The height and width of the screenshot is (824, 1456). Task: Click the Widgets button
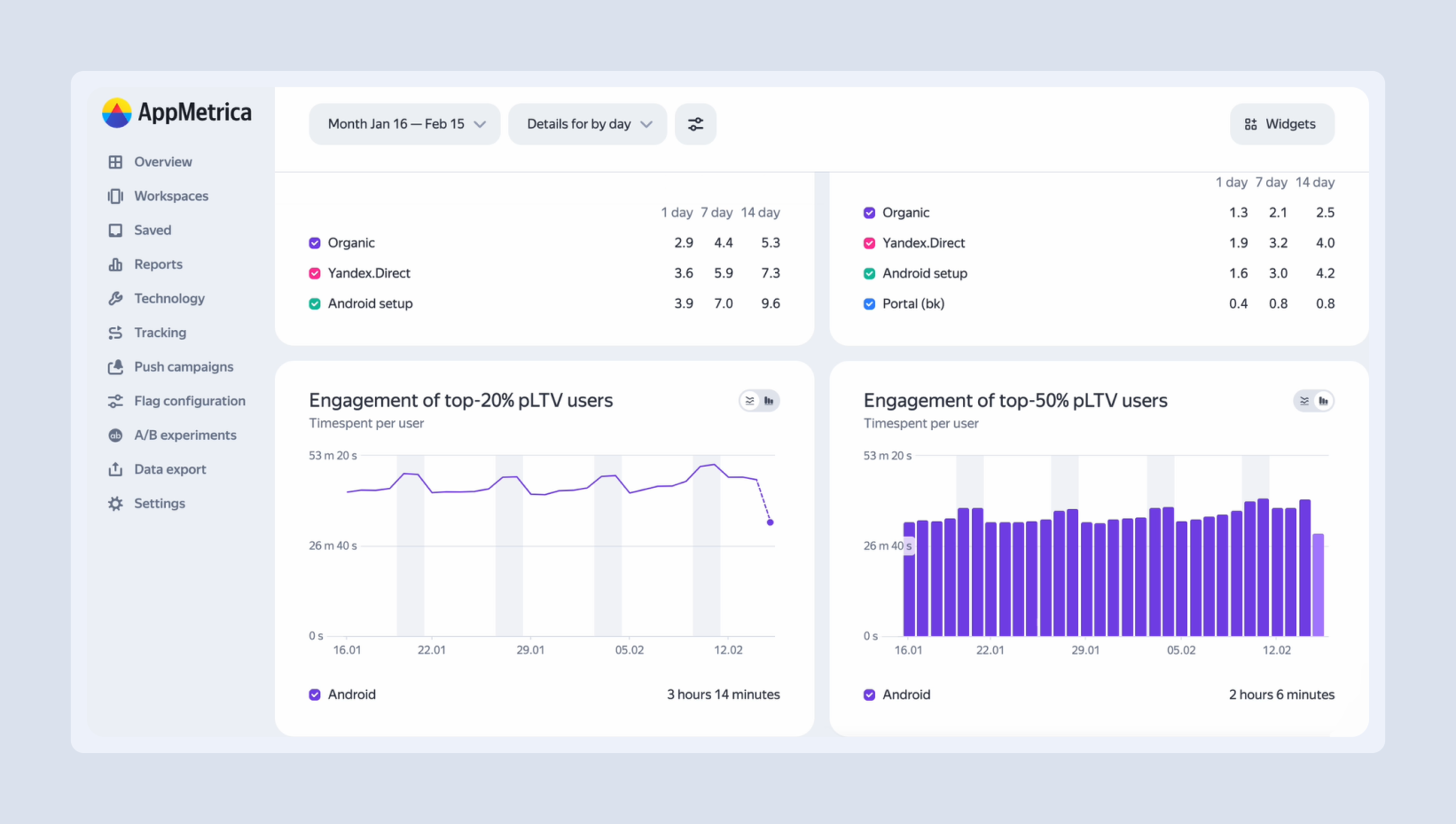[1281, 124]
